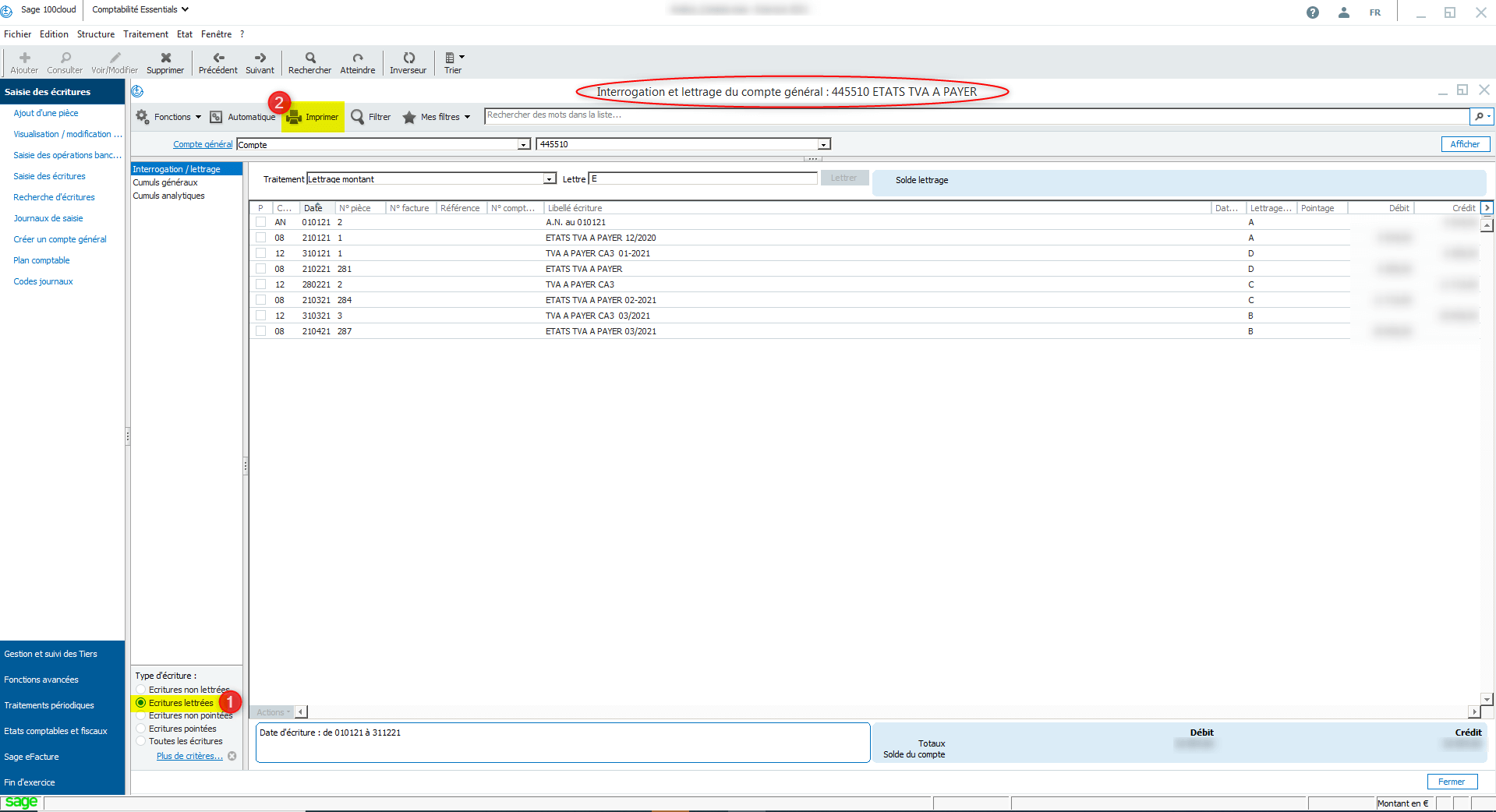
Task: Expand the Traitement 'Lettrage montant' dropdown
Action: 550,179
